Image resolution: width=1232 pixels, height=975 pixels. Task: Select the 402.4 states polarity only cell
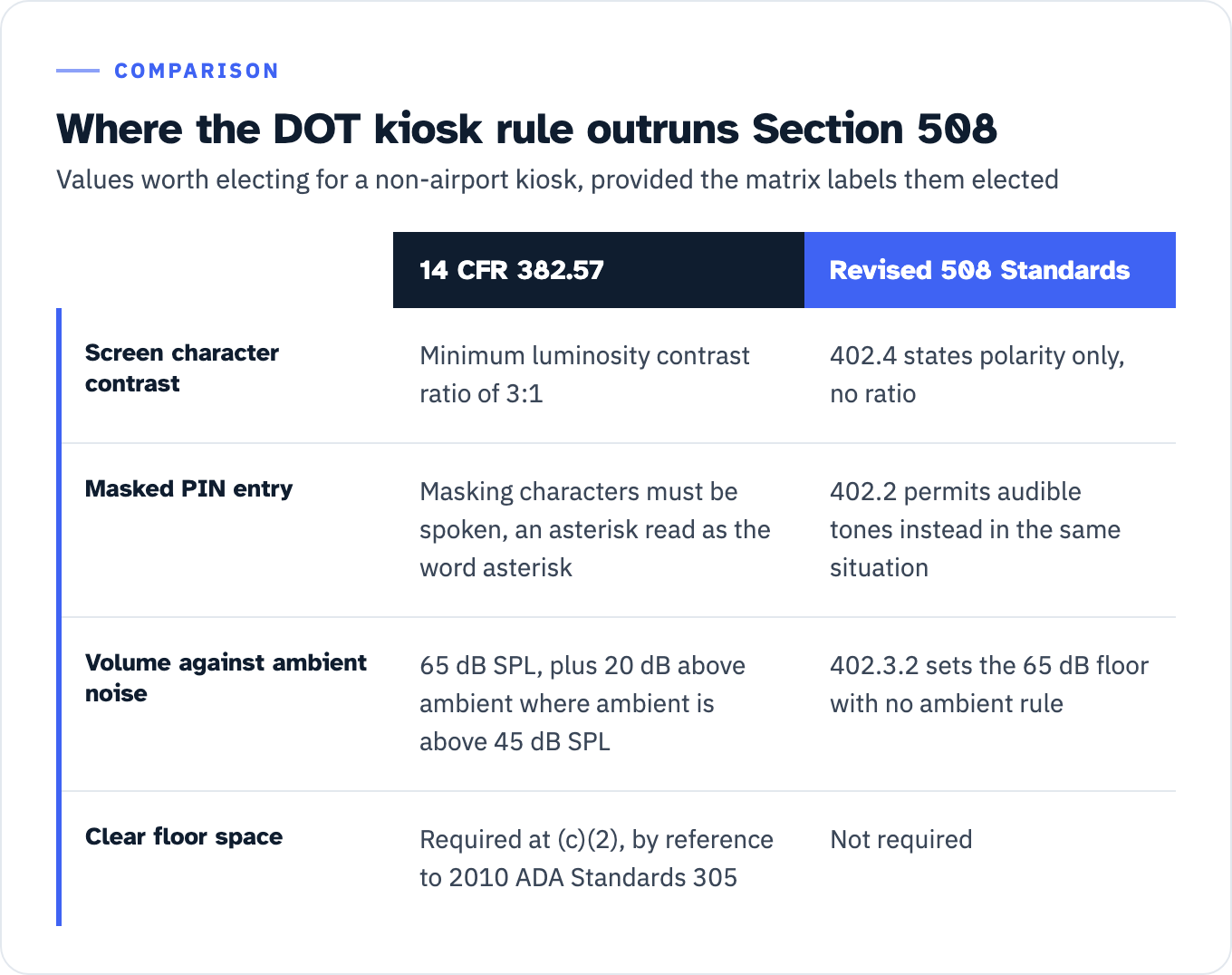[x=977, y=374]
